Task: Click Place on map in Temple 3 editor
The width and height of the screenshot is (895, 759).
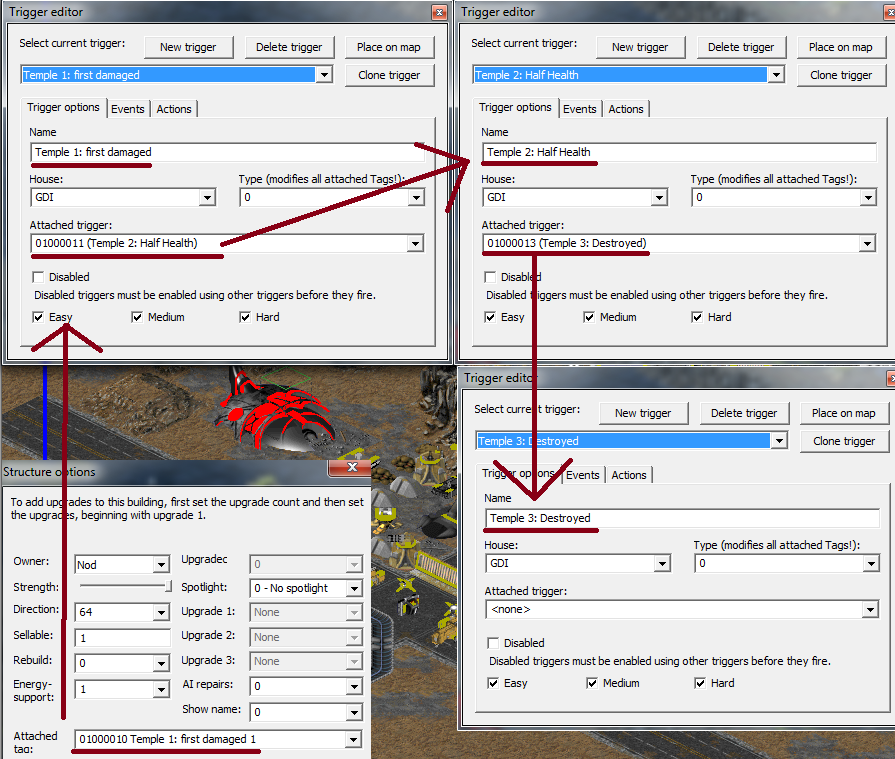Action: click(844, 413)
